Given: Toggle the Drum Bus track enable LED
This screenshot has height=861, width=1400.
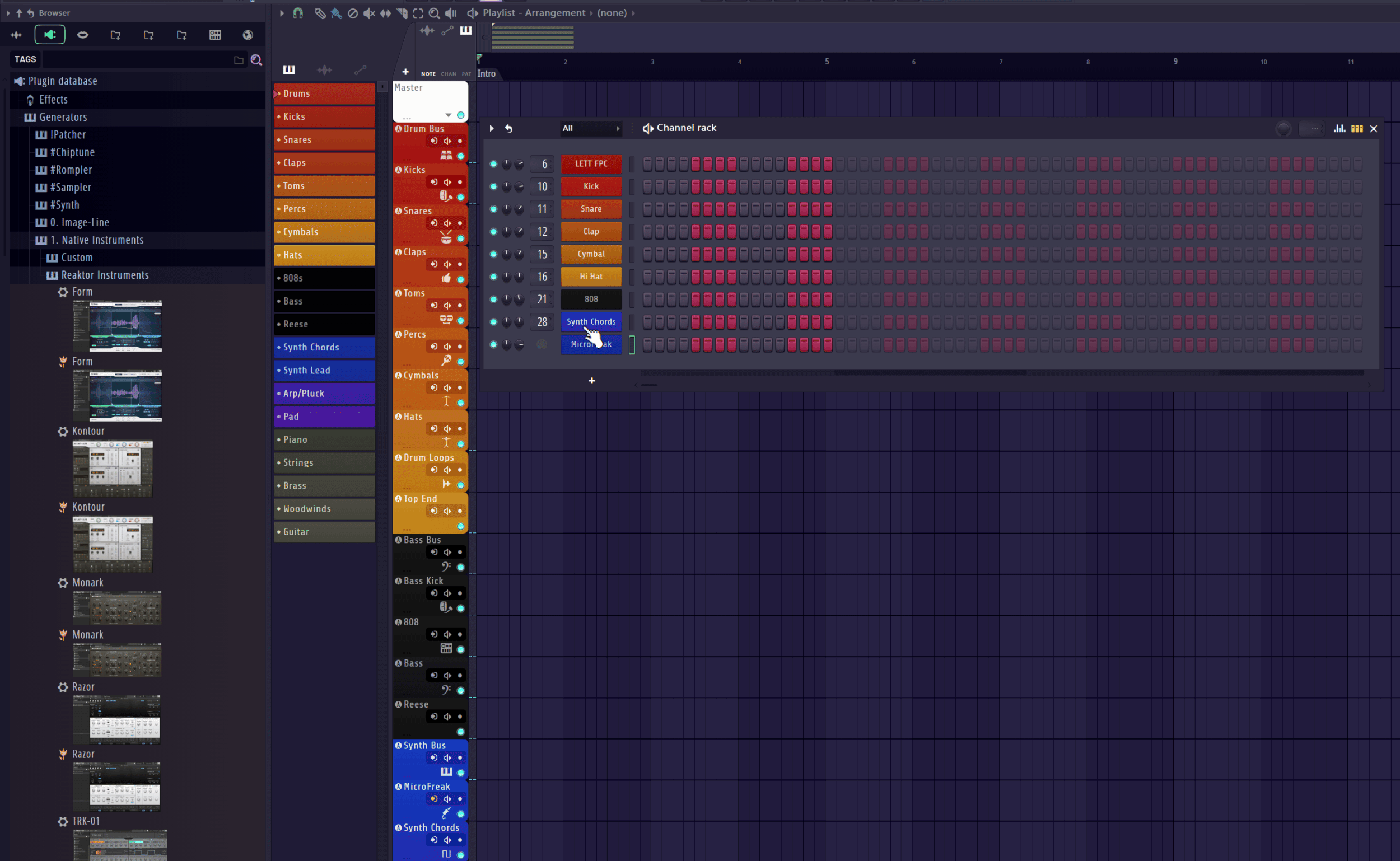Looking at the screenshot, I should coord(460,156).
